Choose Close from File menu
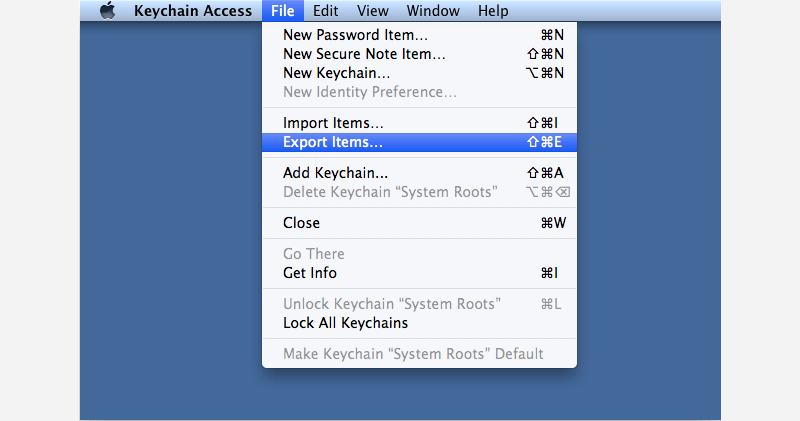Screen dimensions: 800x421 (301, 223)
